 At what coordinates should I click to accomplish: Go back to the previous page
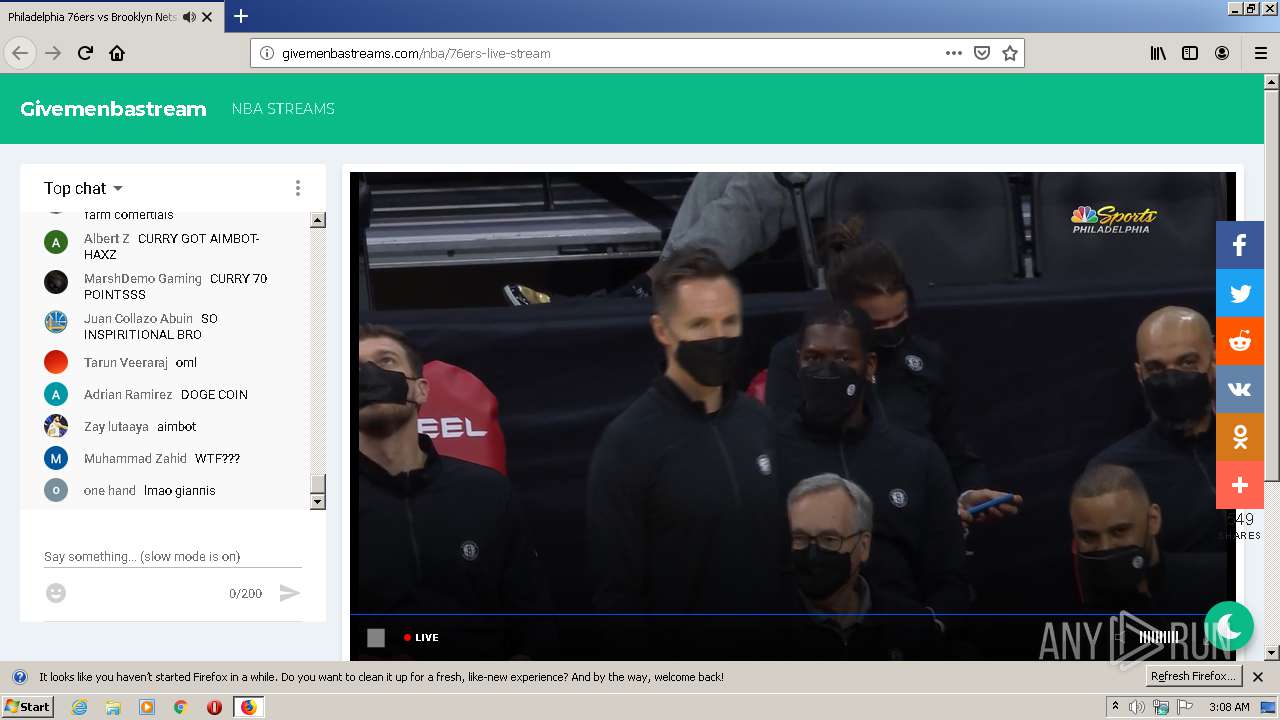20,53
